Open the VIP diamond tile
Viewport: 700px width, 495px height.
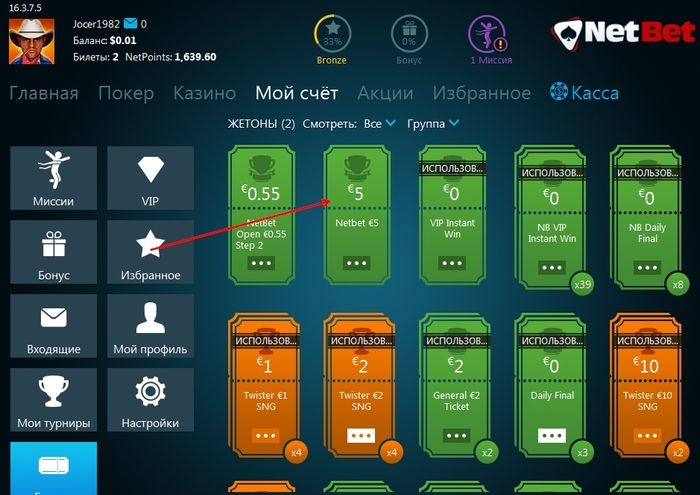(x=150, y=178)
